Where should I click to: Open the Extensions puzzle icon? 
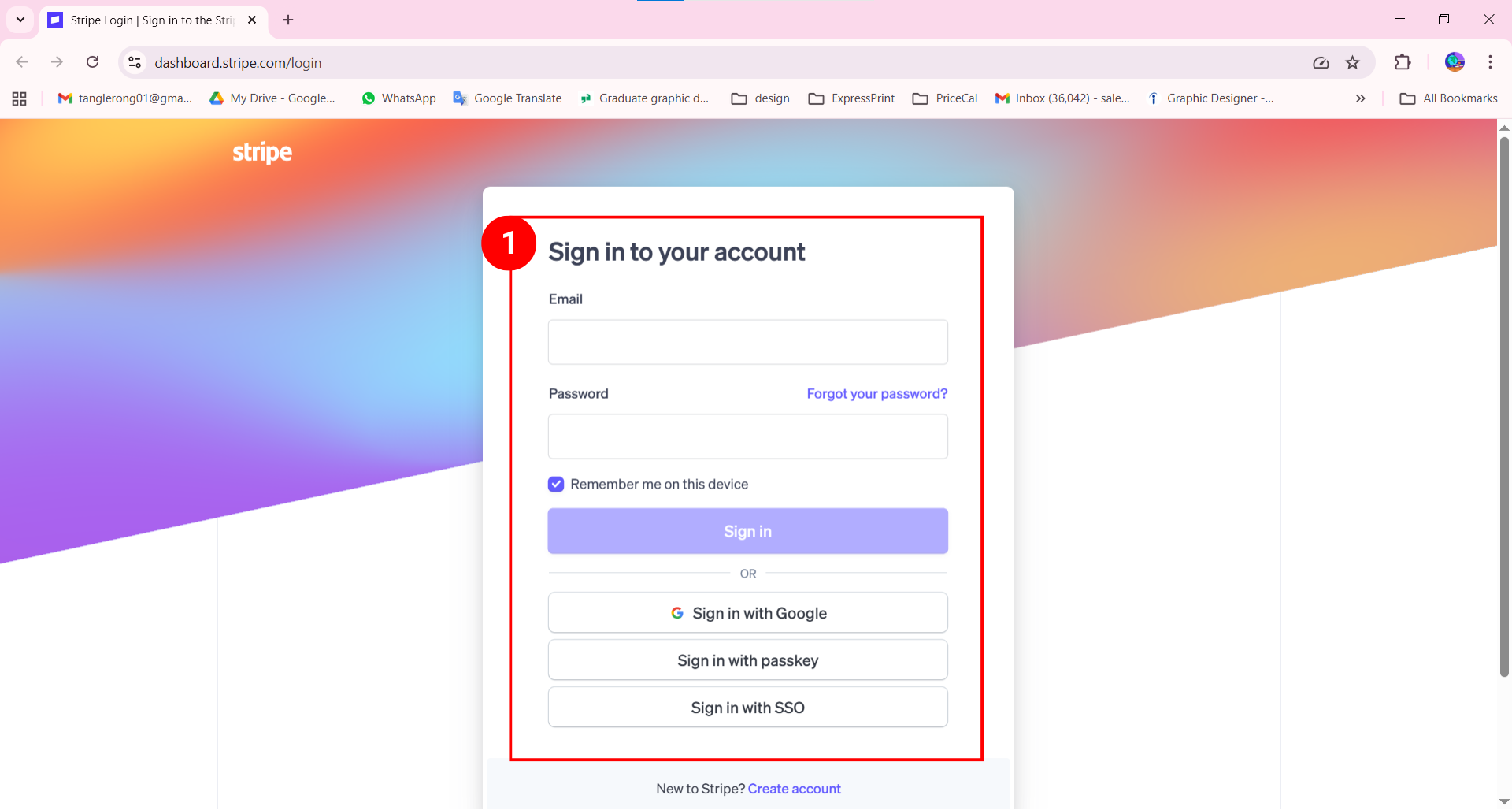pos(1403,63)
